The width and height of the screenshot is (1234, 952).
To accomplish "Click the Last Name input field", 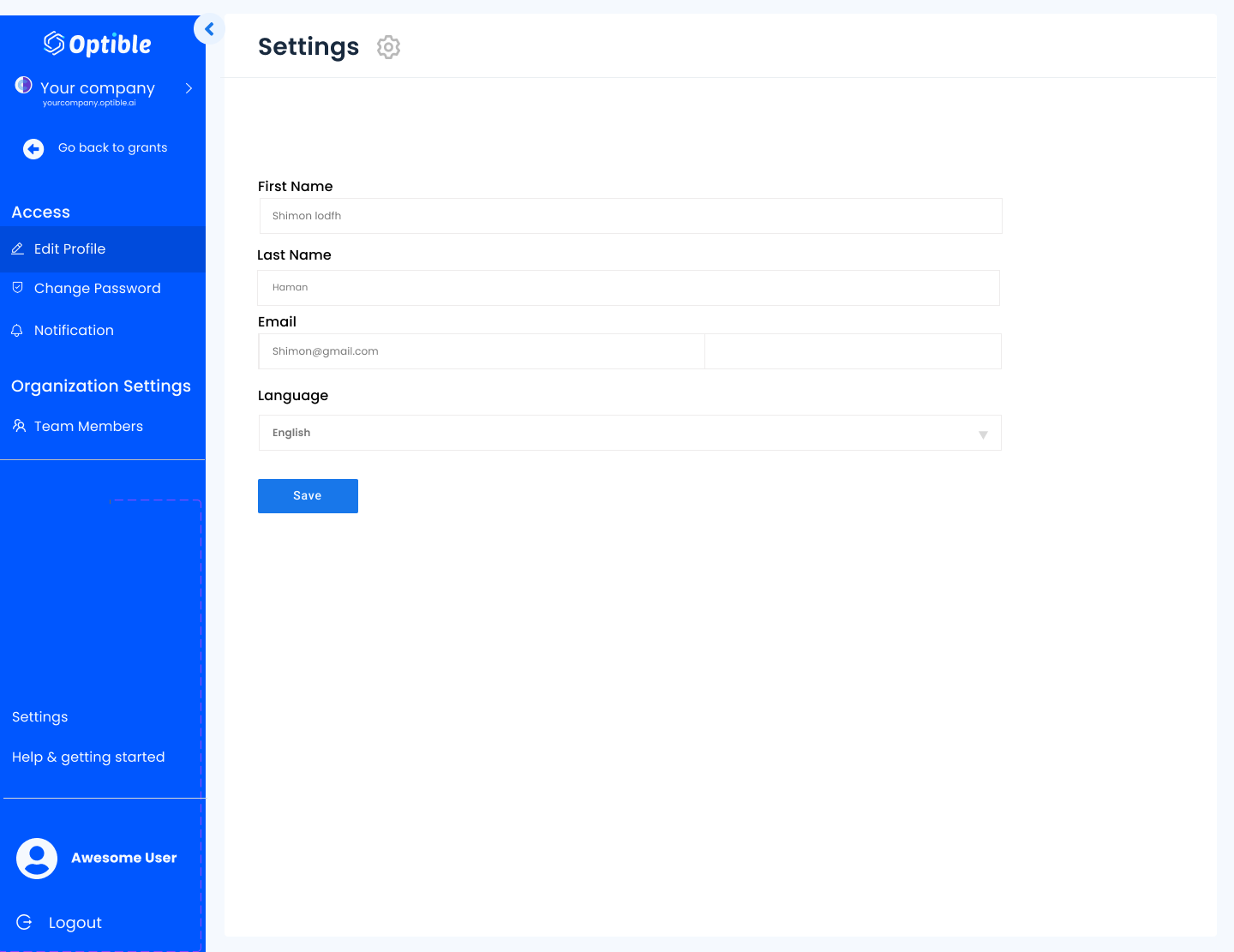I will 628,288.
